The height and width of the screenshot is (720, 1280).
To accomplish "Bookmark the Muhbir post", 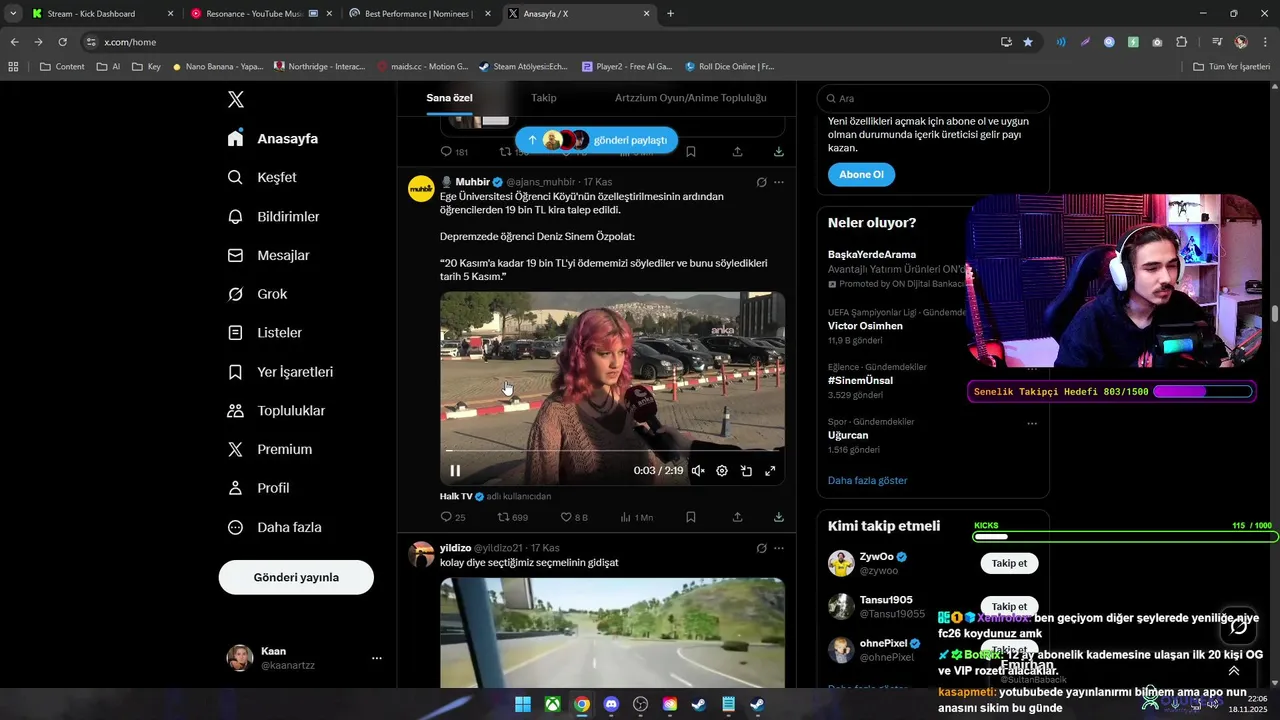I will point(691,517).
